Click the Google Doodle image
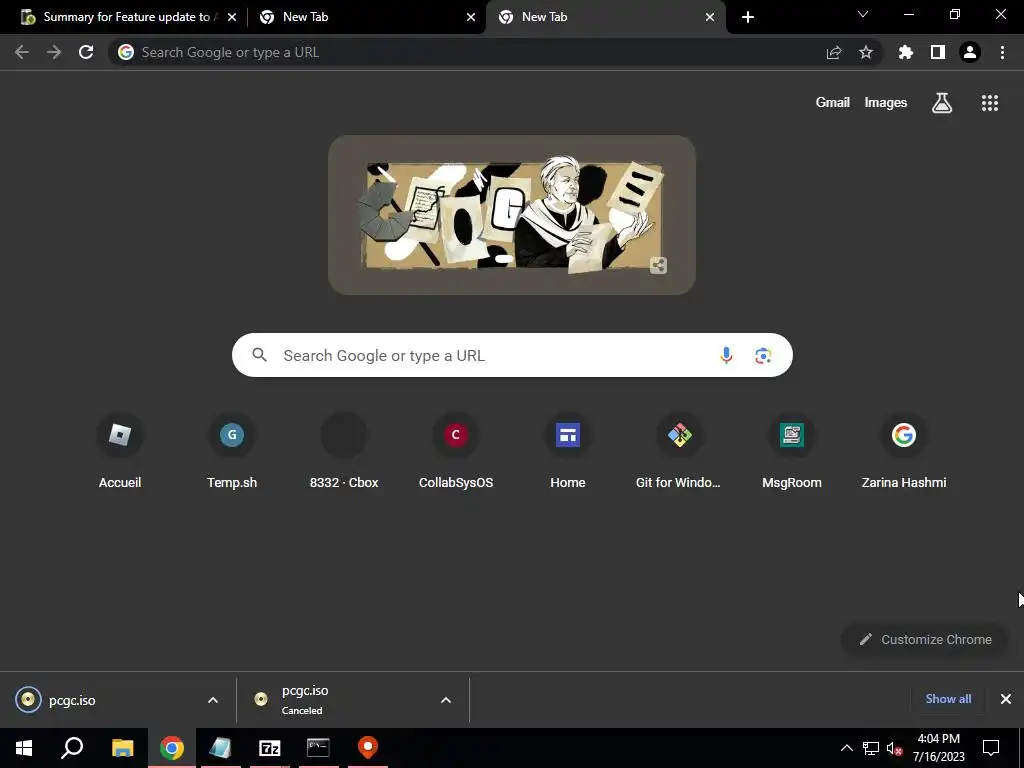 coord(512,215)
